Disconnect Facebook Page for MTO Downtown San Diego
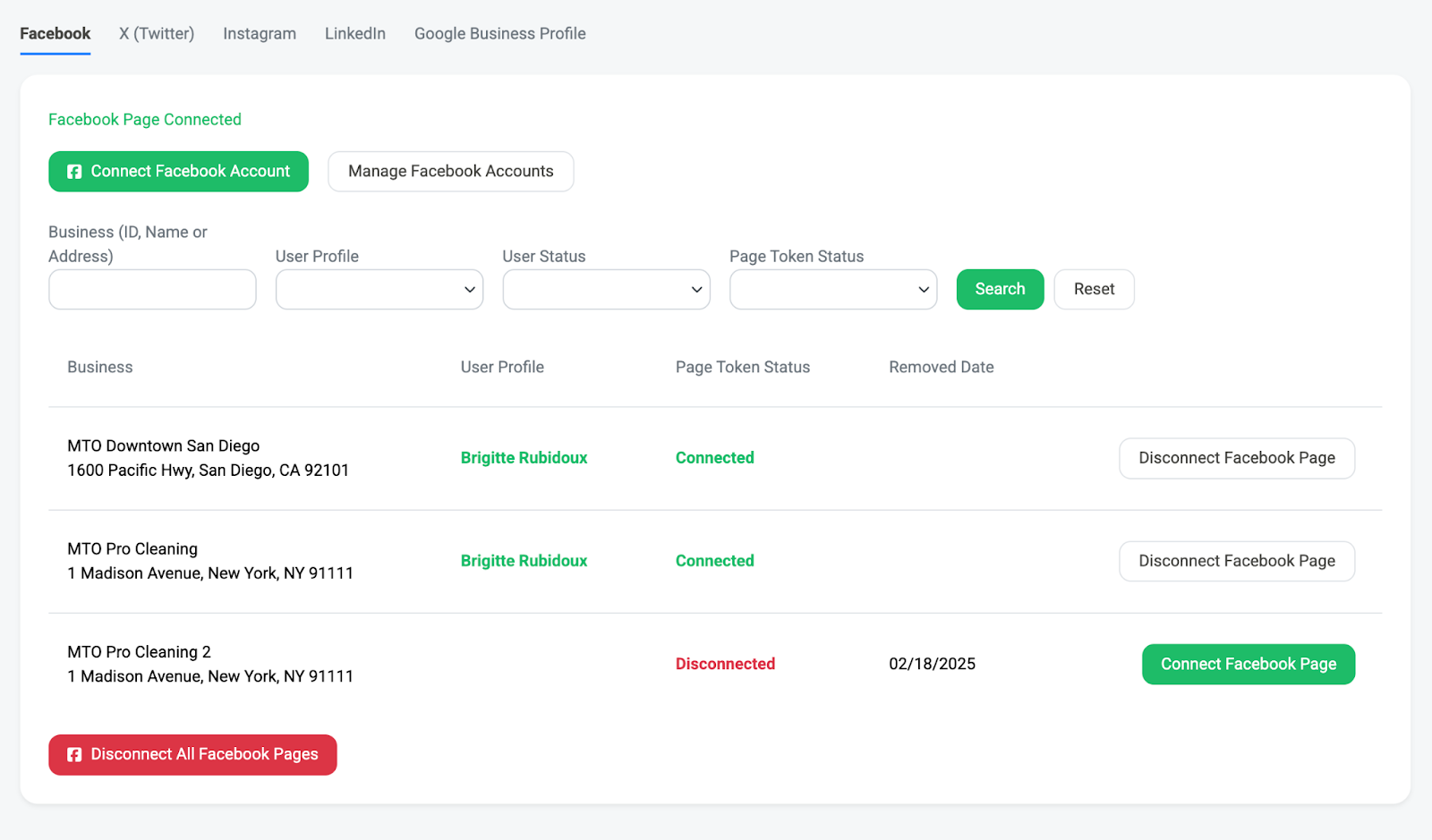Image resolution: width=1432 pixels, height=840 pixels. 1237,458
